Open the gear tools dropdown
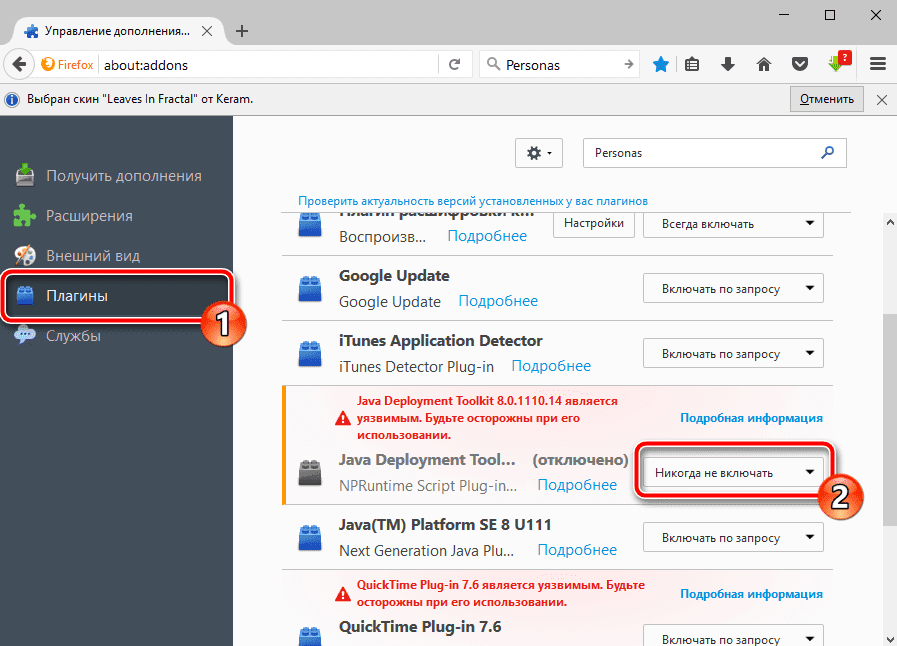The image size is (897, 646). (539, 153)
